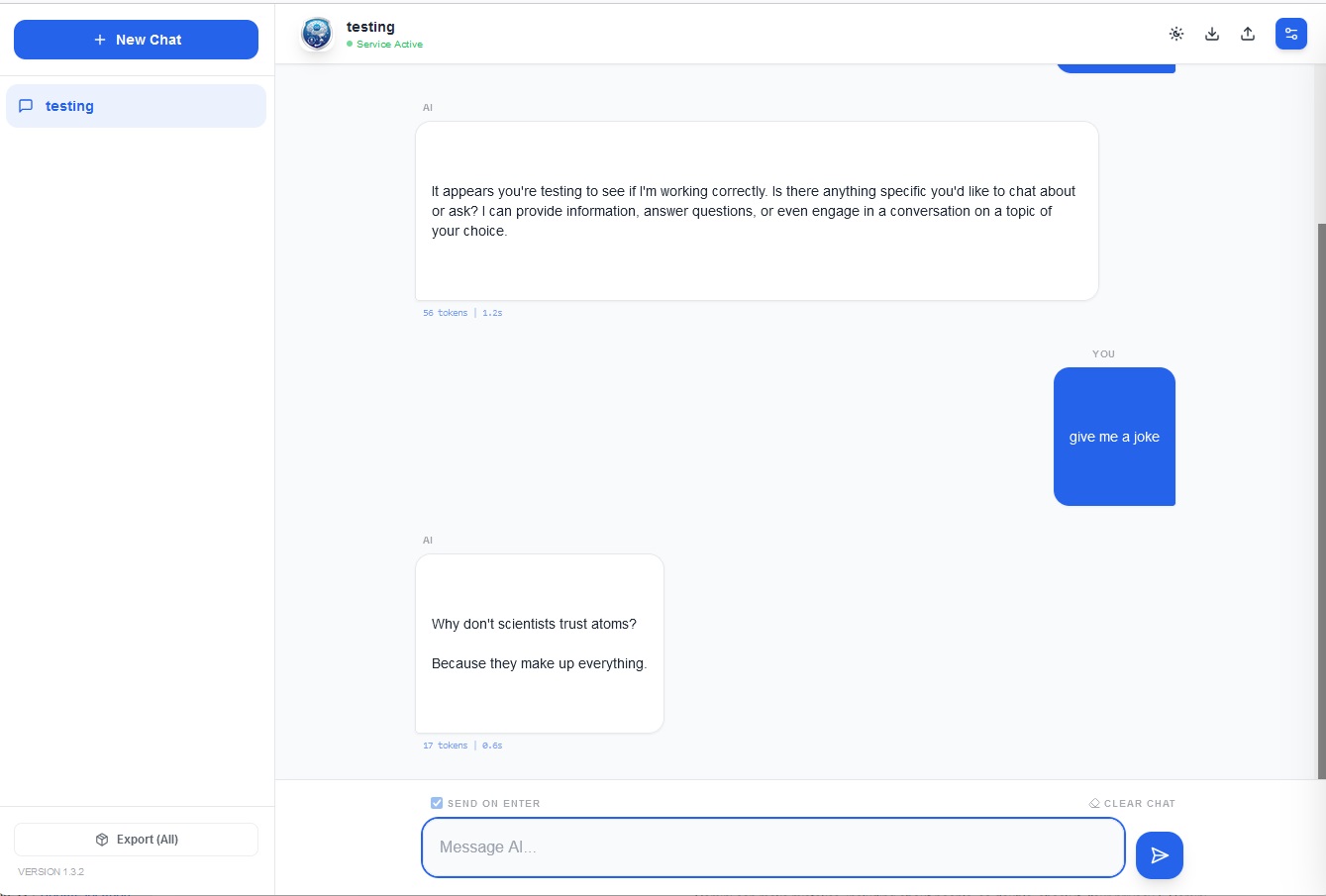Select the 'testing' chat in the sidebar

coord(136,105)
